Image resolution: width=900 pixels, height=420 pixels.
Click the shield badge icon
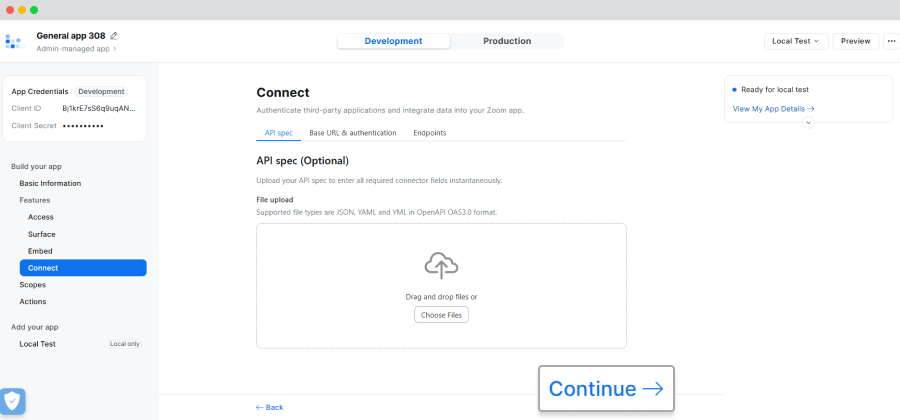point(13,401)
